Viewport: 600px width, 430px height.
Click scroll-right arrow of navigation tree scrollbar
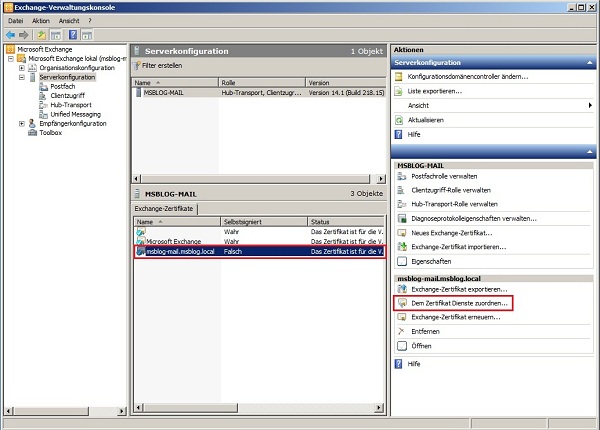click(122, 411)
